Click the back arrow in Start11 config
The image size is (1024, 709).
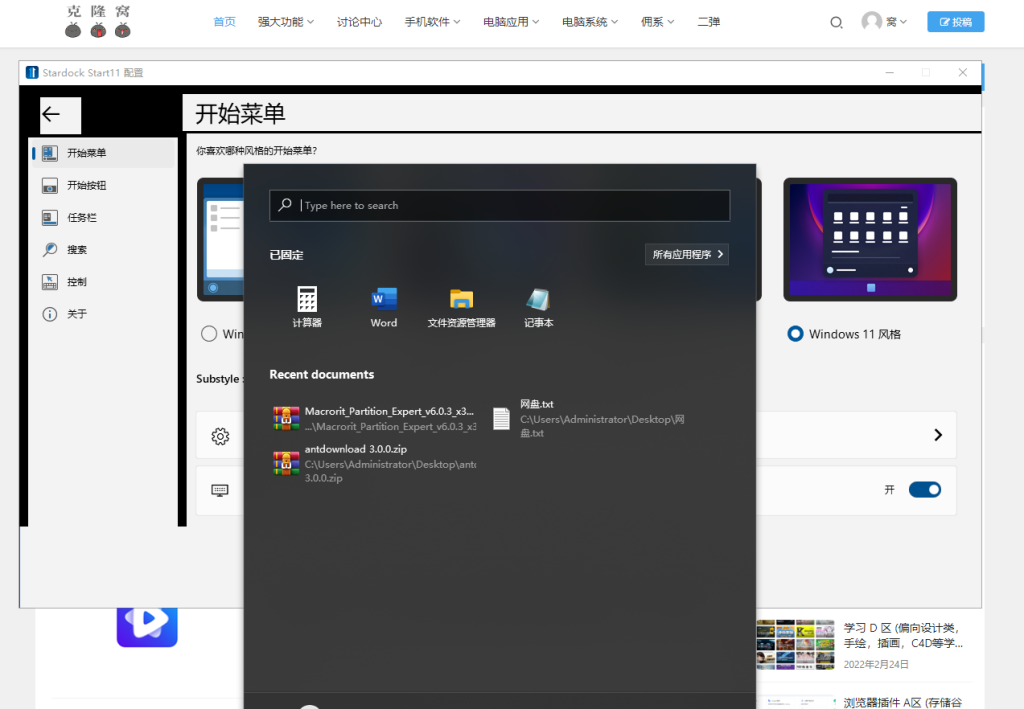[60, 115]
